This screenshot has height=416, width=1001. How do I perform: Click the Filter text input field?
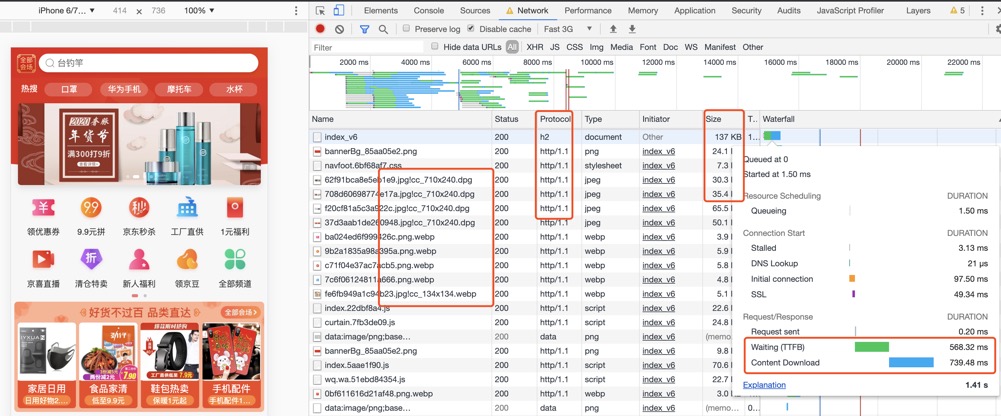click(x=365, y=47)
